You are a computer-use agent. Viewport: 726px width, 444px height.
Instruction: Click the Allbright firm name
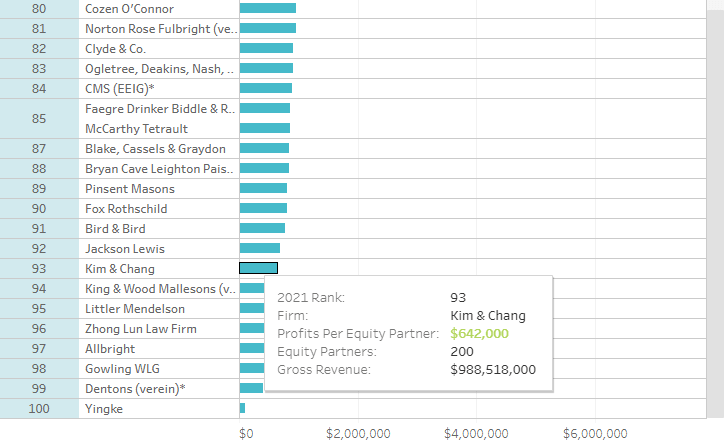tap(110, 349)
